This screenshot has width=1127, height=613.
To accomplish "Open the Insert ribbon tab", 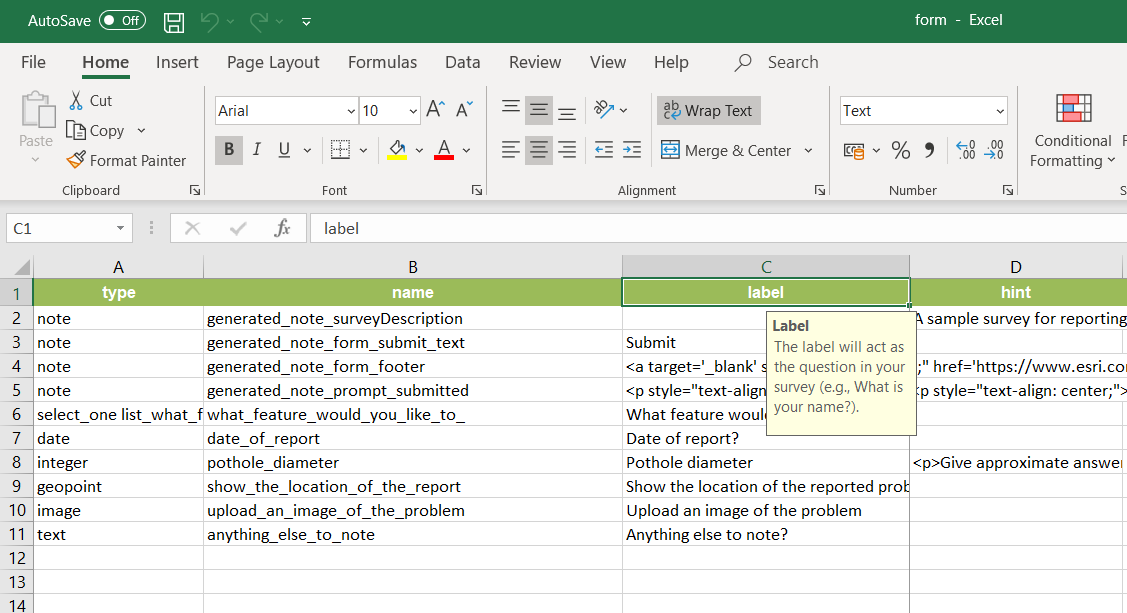I will click(177, 62).
